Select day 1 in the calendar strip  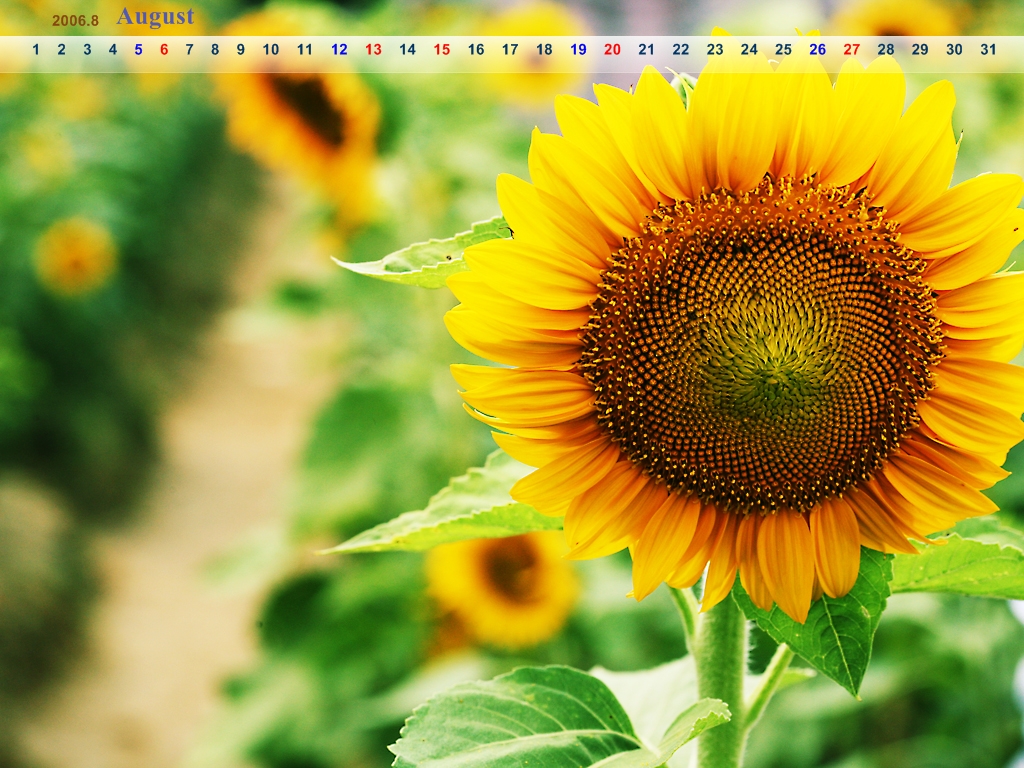coord(36,49)
